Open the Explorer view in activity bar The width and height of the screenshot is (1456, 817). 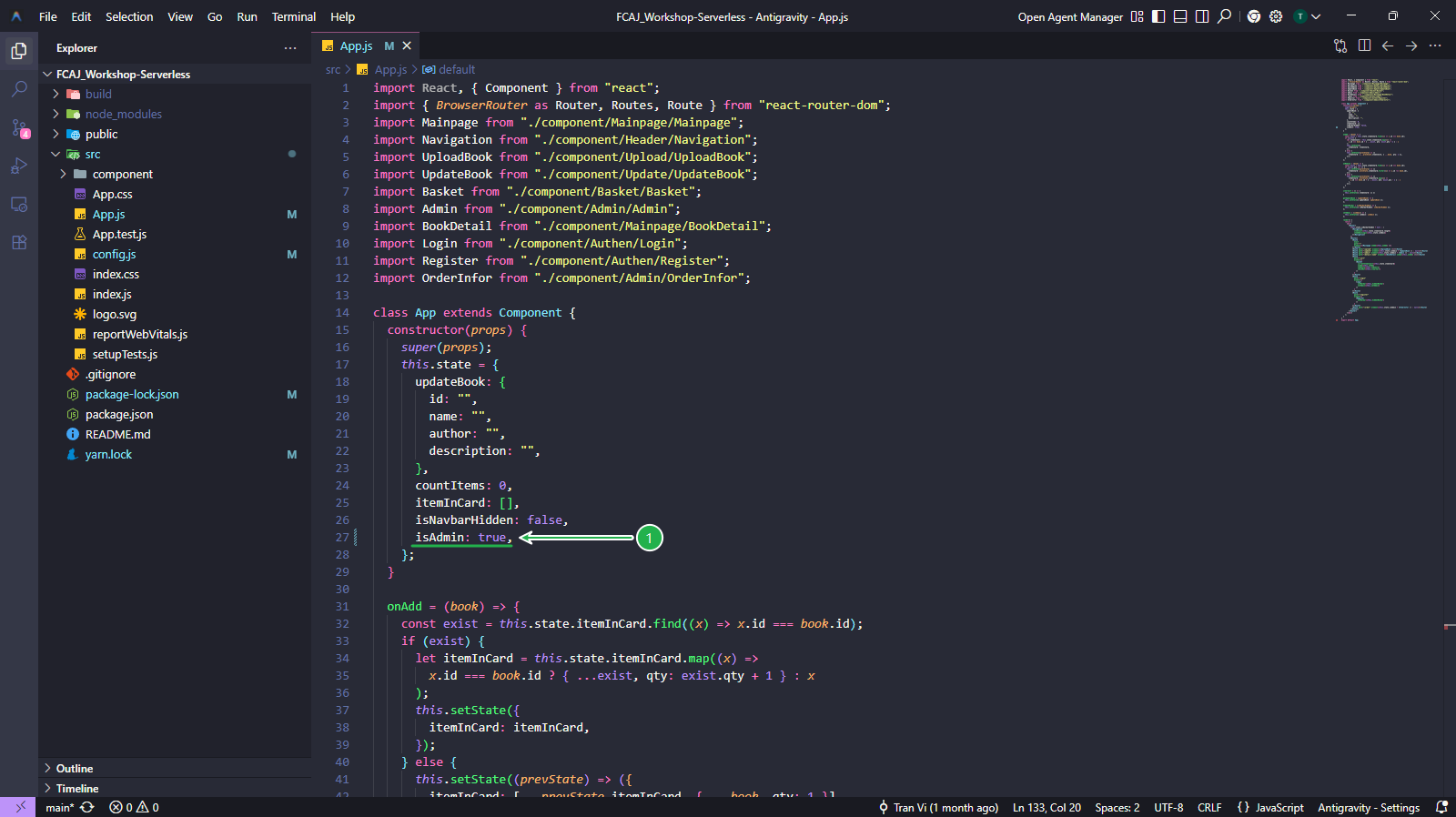point(19,51)
